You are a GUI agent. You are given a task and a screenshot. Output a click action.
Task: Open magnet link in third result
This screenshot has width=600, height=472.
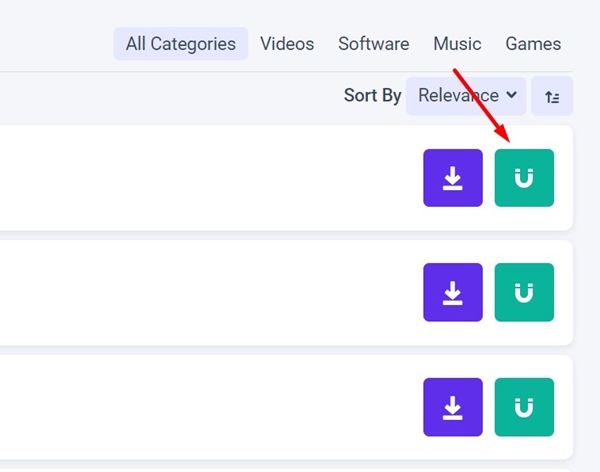click(524, 407)
